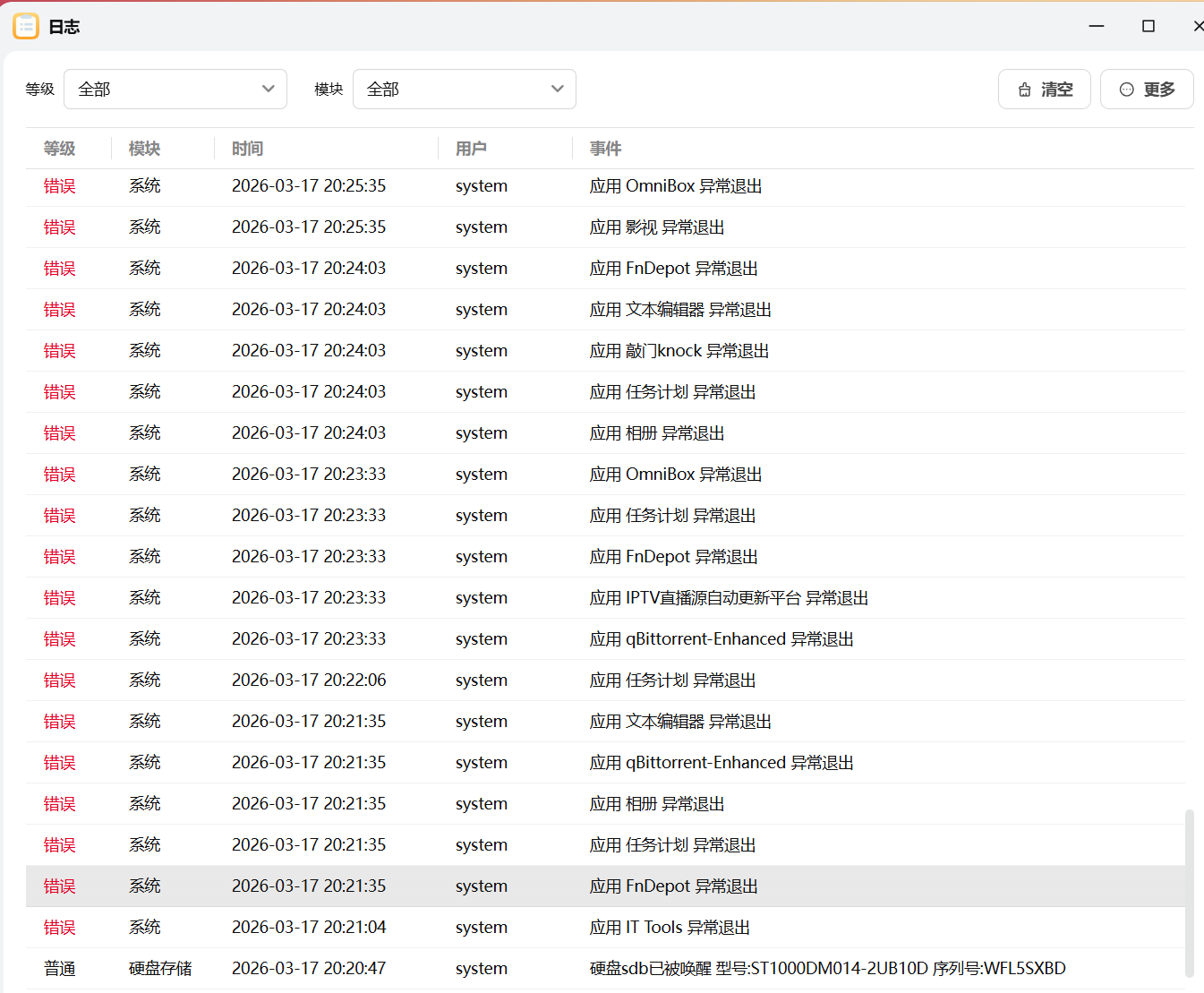Image resolution: width=1204 pixels, height=993 pixels.
Task: Click the 模块 column header
Action: coord(144,149)
